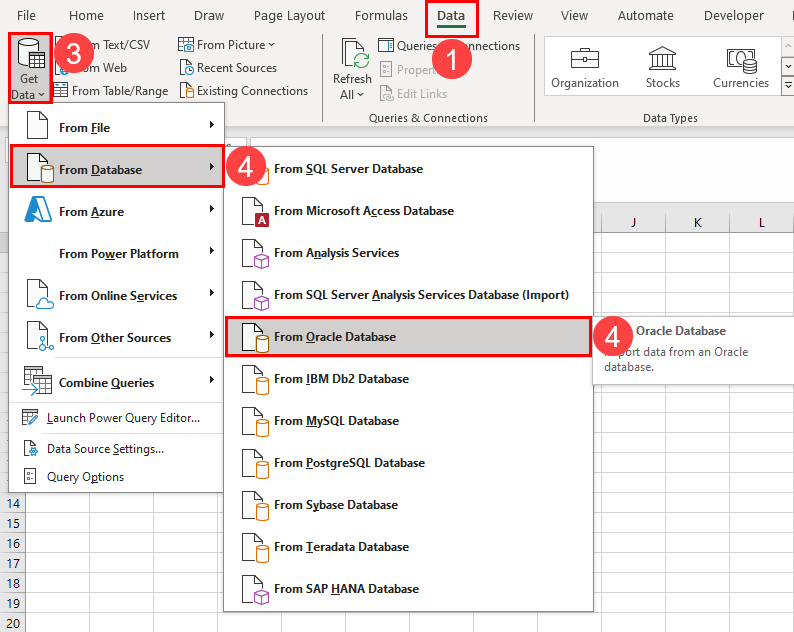Open Existing Connections

[244, 91]
